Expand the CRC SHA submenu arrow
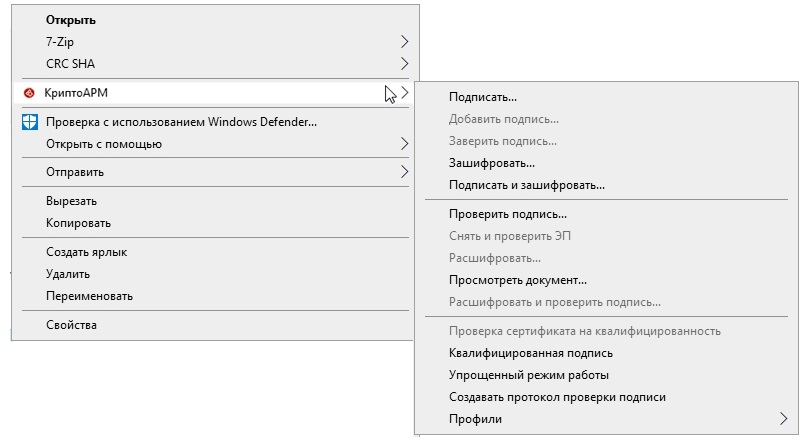This screenshot has height=442, width=811. [404, 64]
